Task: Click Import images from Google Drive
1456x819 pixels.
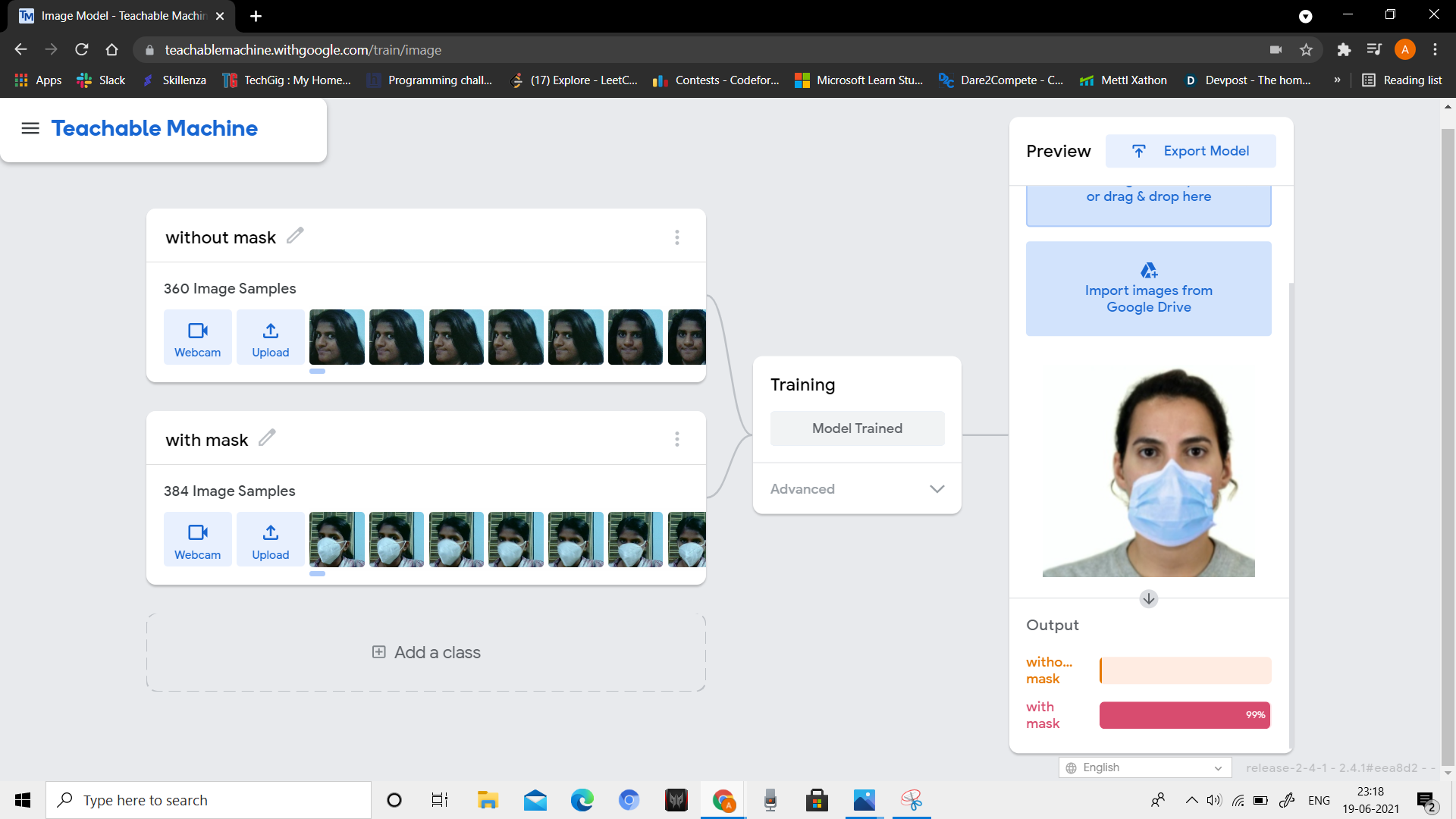Action: (1148, 289)
